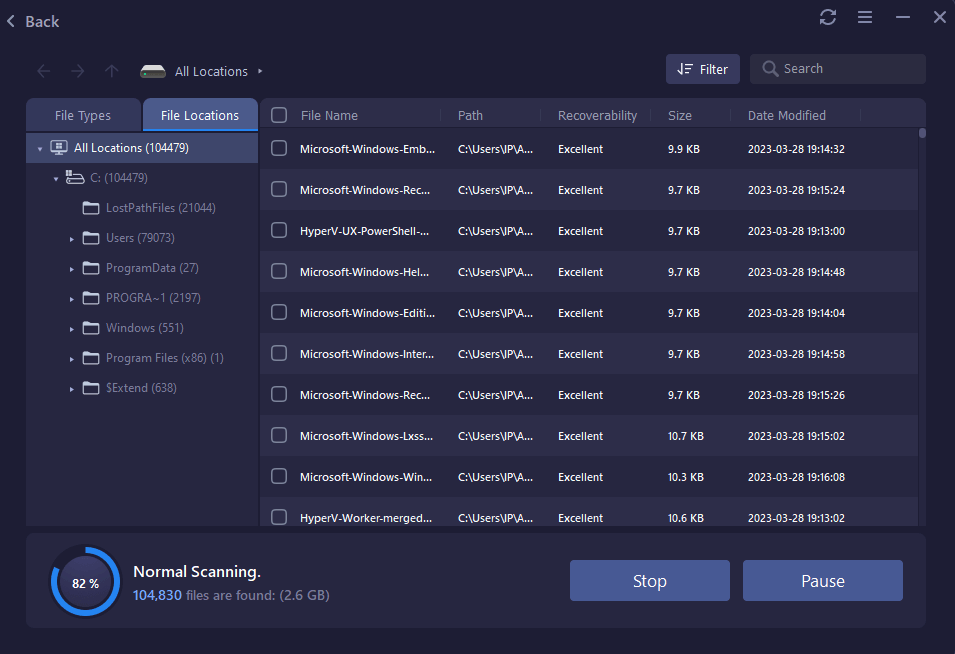Image resolution: width=955 pixels, height=654 pixels.
Task: Stop the current scan
Action: [649, 580]
